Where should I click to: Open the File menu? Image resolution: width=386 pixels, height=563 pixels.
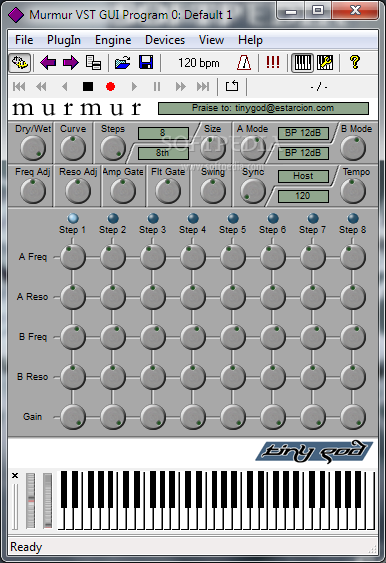click(24, 40)
